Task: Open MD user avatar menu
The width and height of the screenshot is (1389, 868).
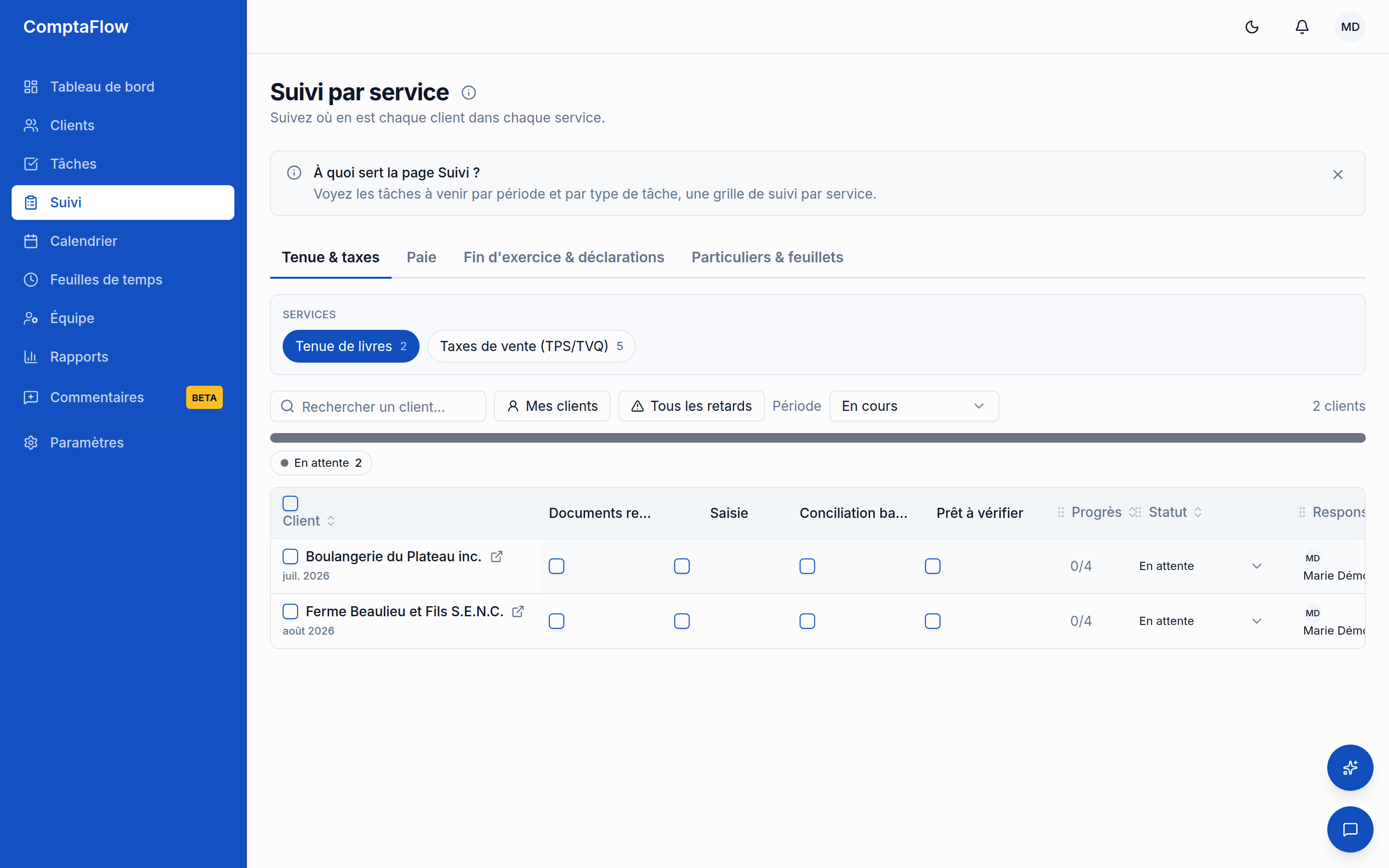Action: [1350, 27]
